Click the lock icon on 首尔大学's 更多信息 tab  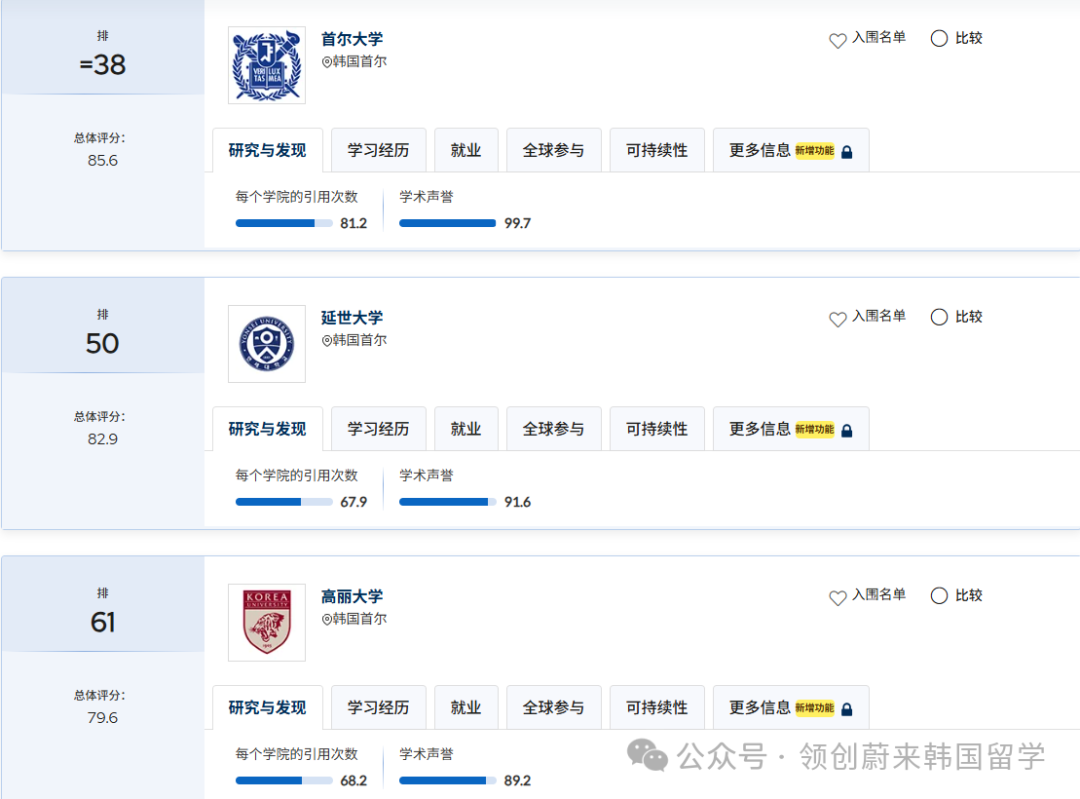point(847,152)
